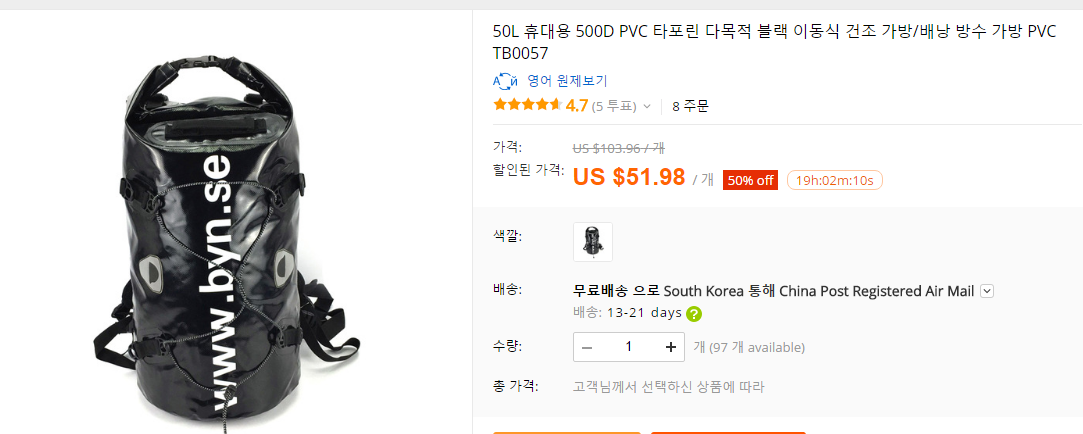Click China Post Registered Air Mail shipping text
This screenshot has width=1083, height=434.
click(x=876, y=291)
